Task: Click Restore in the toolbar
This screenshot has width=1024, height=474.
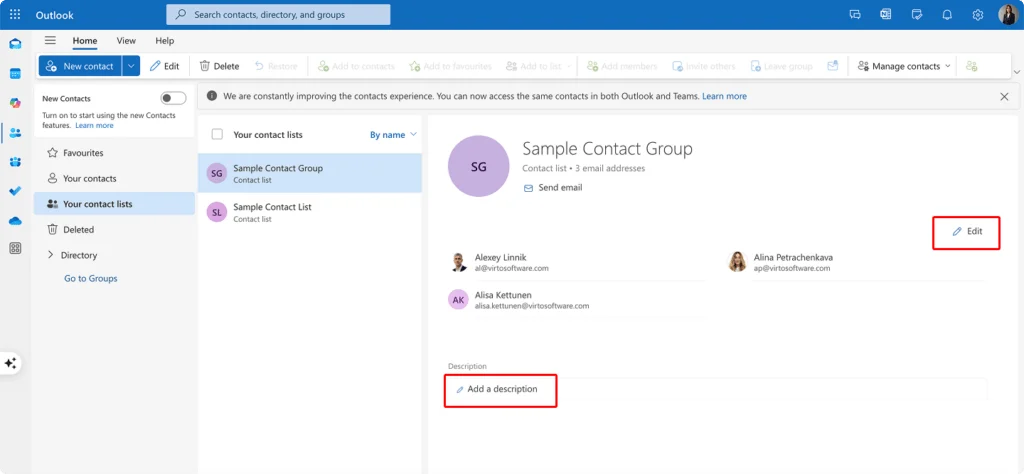Action: pos(276,66)
